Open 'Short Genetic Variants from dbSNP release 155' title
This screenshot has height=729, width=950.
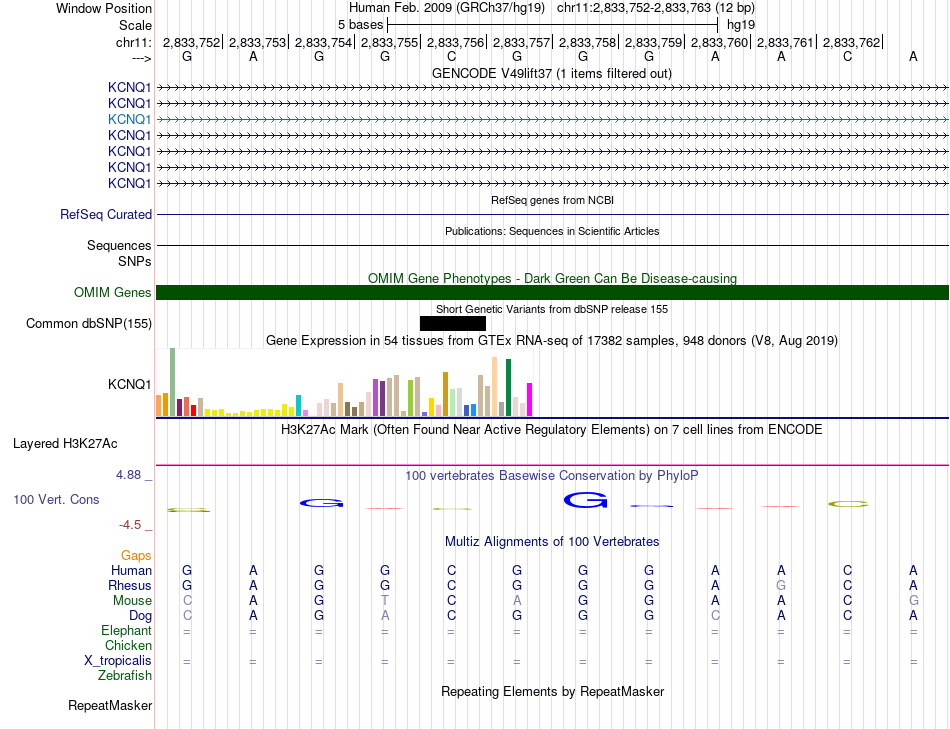[x=552, y=309]
